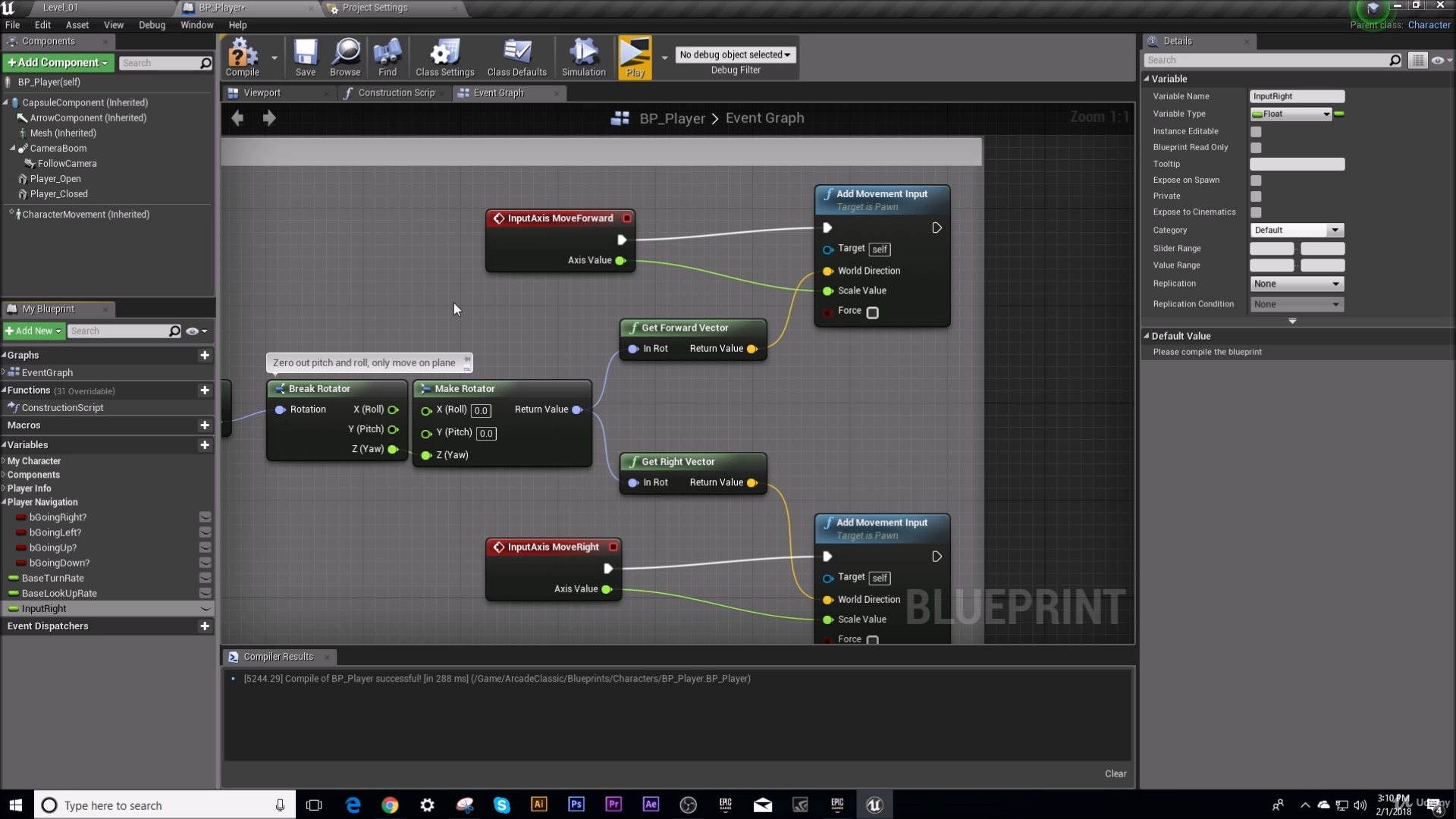Clear the compiler results log
Image resolution: width=1456 pixels, height=819 pixels.
[1115, 773]
